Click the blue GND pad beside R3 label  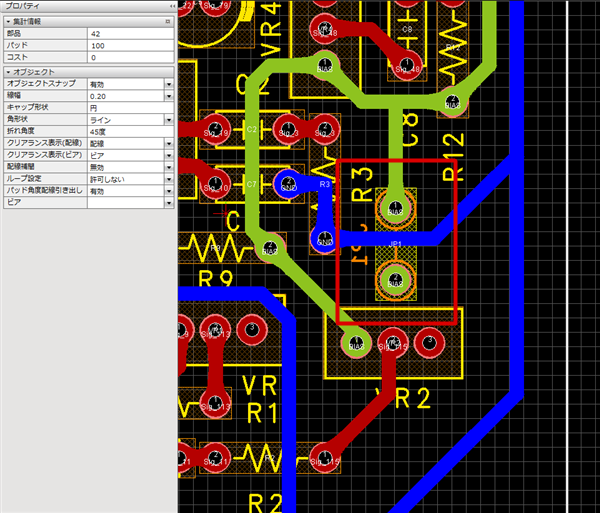[288, 184]
